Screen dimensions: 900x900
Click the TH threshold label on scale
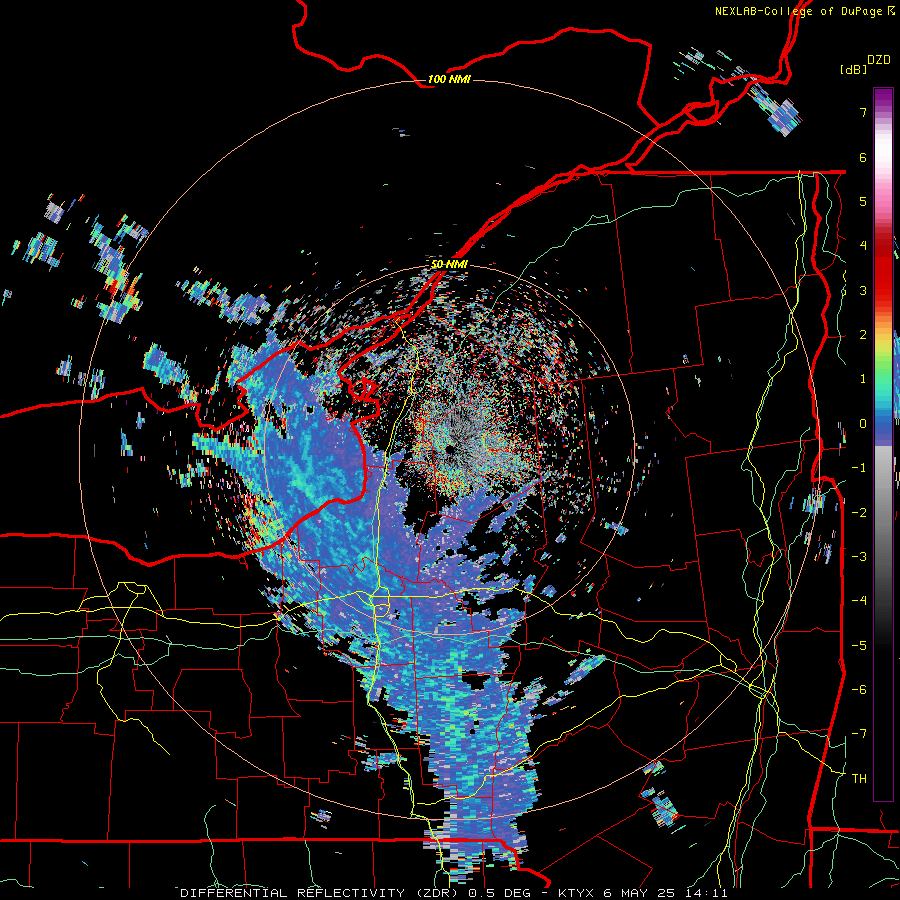pos(859,778)
